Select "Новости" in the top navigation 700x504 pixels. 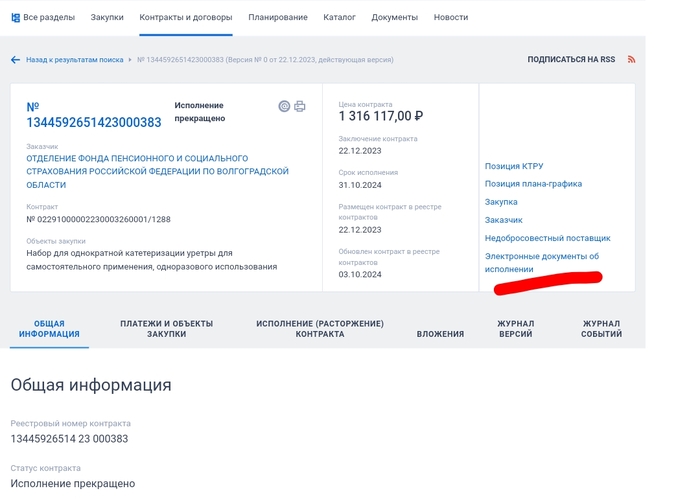451,18
